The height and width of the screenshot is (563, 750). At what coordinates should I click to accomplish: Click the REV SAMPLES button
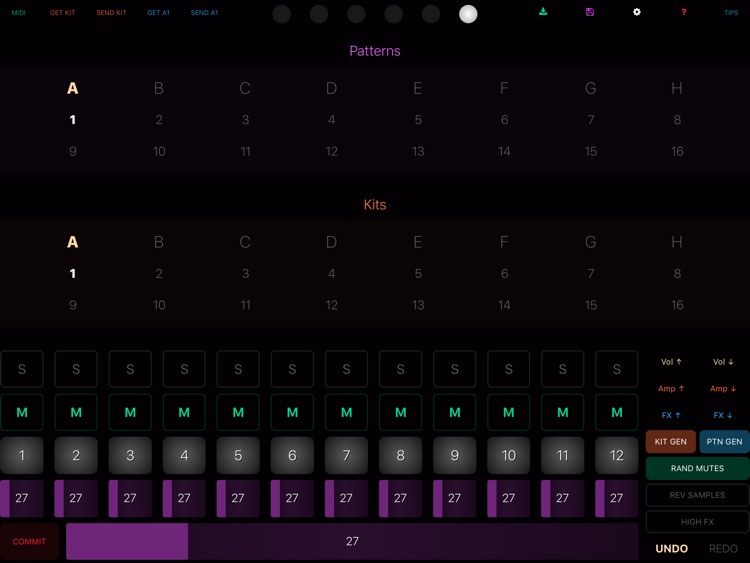click(x=697, y=495)
